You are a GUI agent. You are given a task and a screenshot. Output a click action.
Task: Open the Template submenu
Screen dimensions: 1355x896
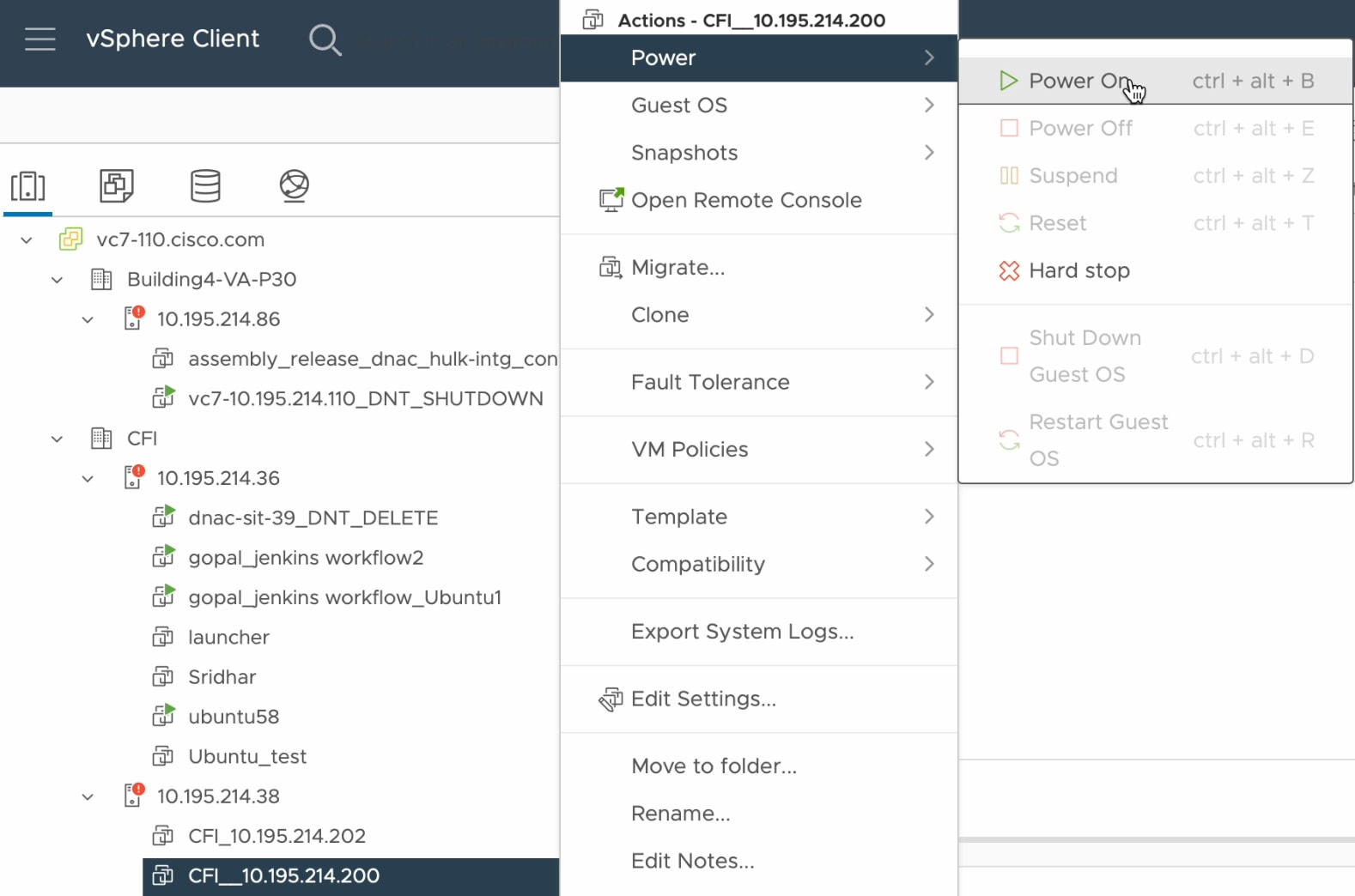(759, 517)
